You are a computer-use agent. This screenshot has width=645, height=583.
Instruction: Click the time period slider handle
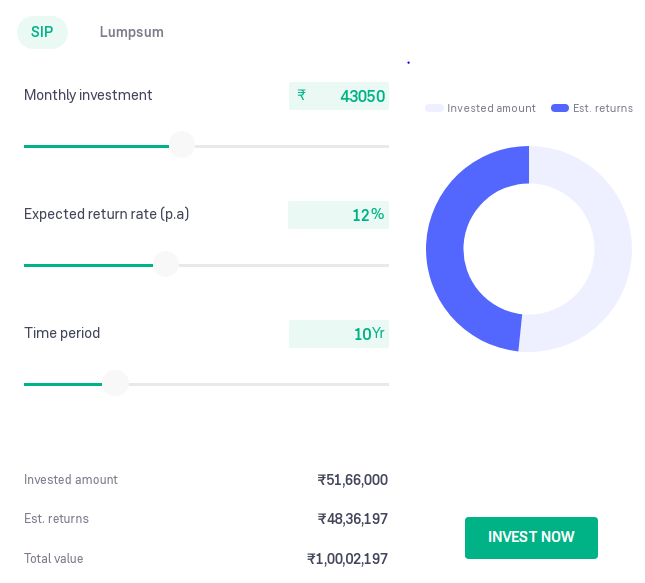click(x=116, y=384)
